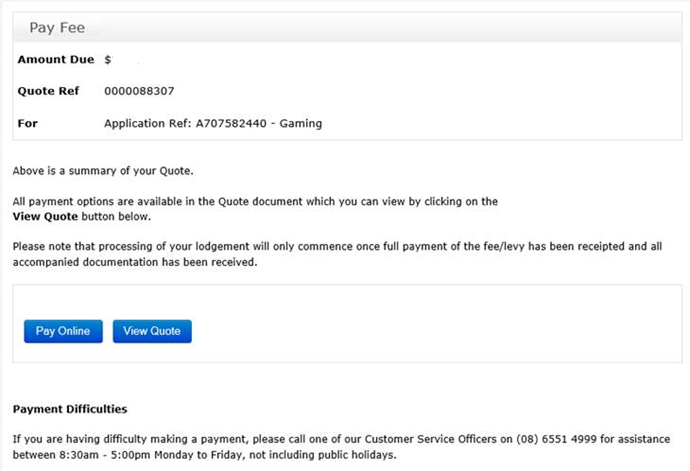Click Application Ref A707582440 - Gaming text
This screenshot has width=690, height=471.
213,124
